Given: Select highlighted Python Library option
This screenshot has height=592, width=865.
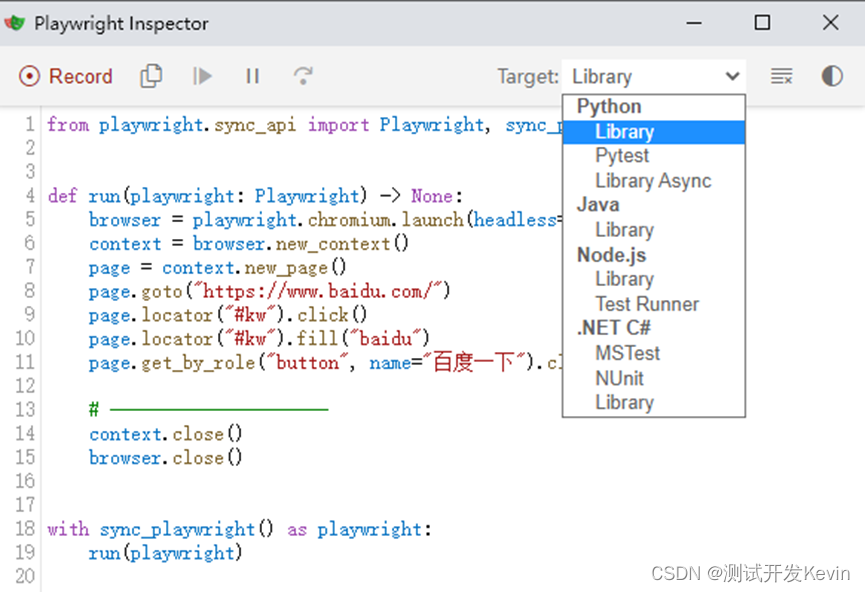Looking at the screenshot, I should 654,132.
